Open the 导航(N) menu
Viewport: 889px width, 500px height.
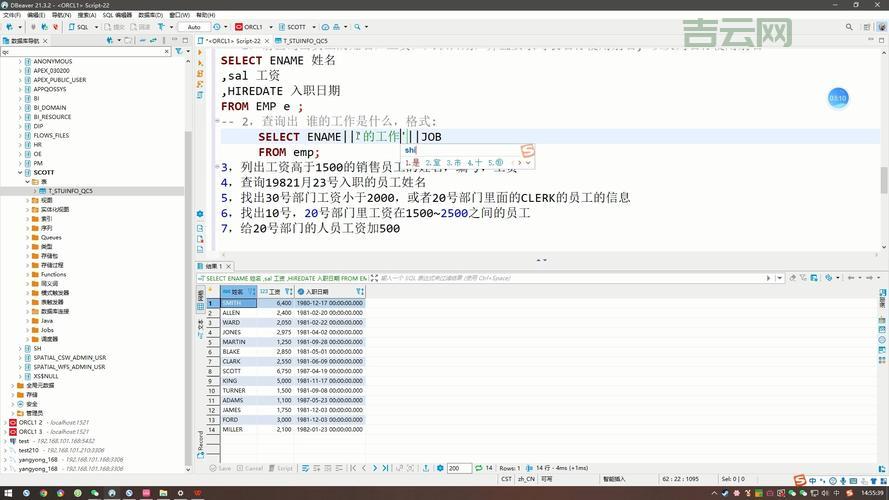tap(61, 15)
